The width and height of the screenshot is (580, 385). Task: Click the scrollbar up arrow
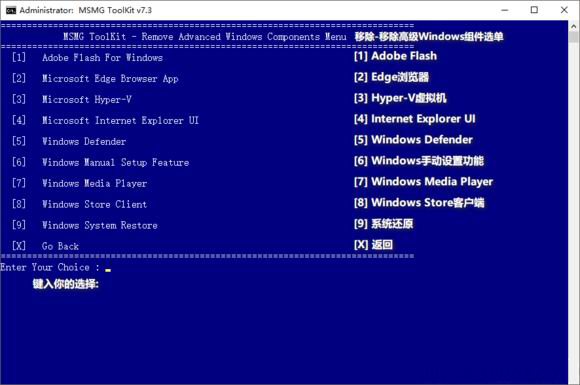(x=573, y=26)
